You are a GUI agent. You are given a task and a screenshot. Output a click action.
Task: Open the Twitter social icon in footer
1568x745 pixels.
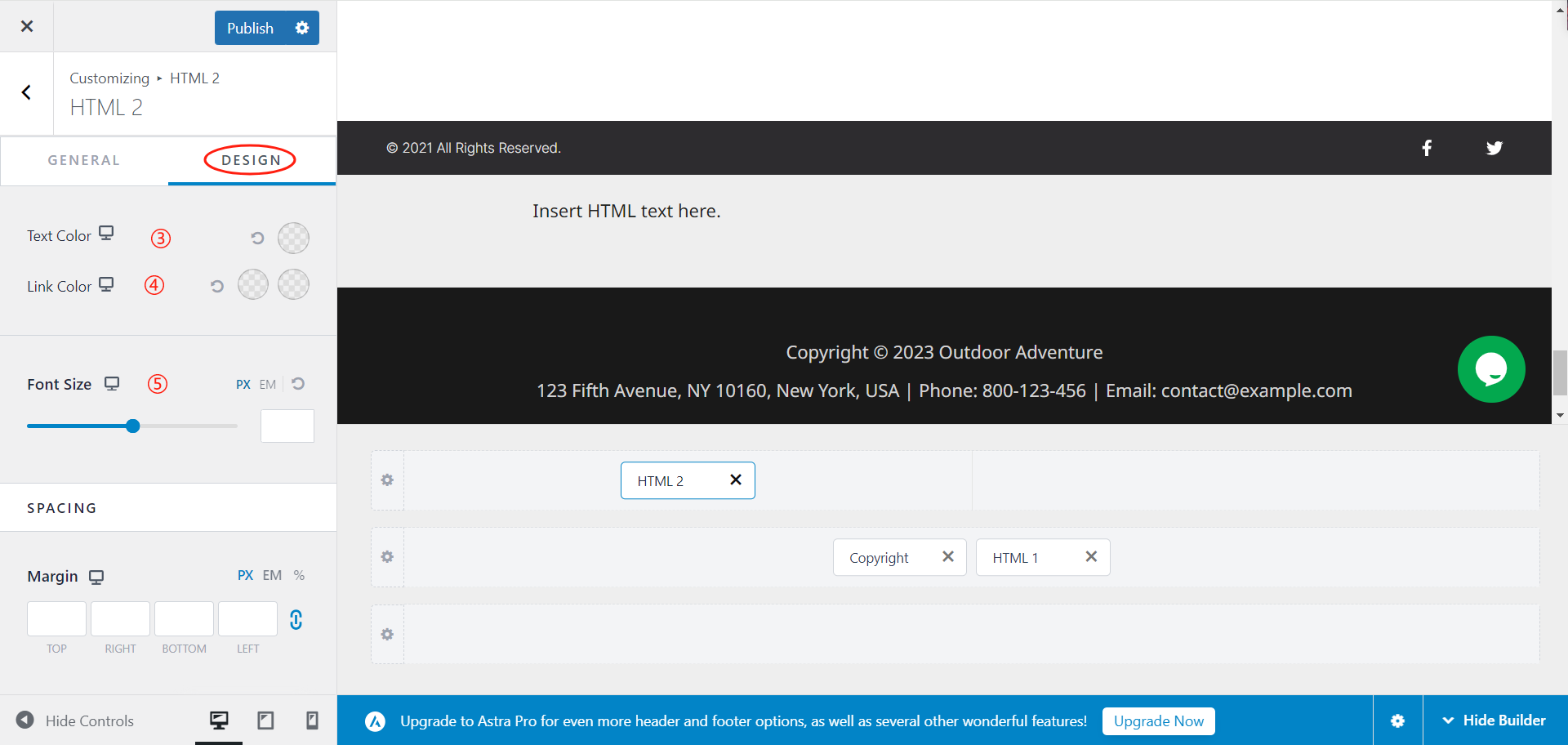pos(1494,148)
